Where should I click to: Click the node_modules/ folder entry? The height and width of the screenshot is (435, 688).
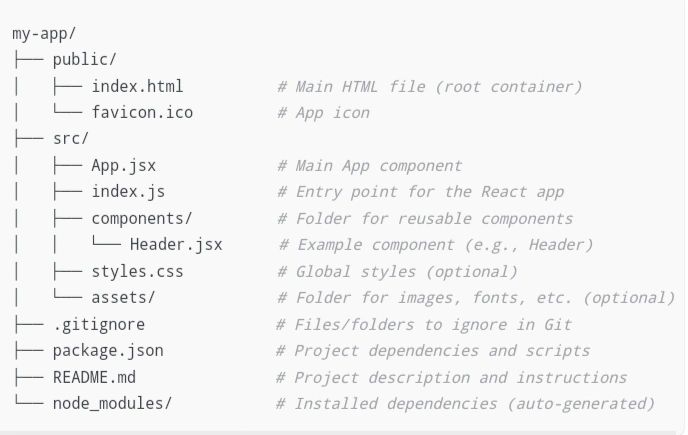[112, 403]
